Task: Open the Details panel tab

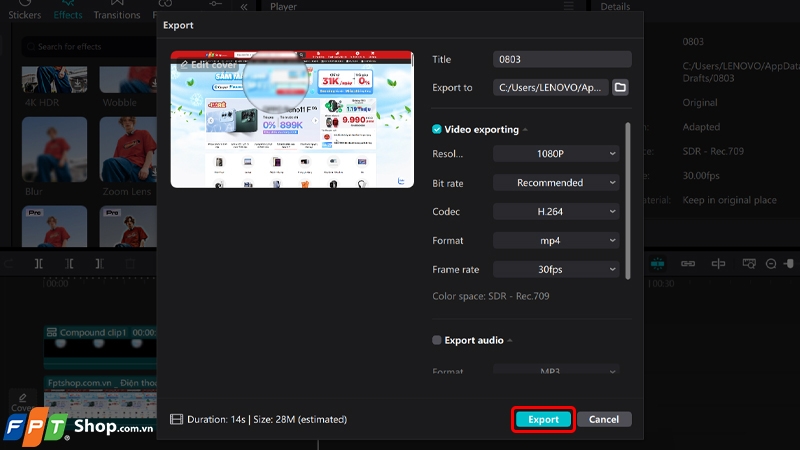Action: [x=615, y=7]
